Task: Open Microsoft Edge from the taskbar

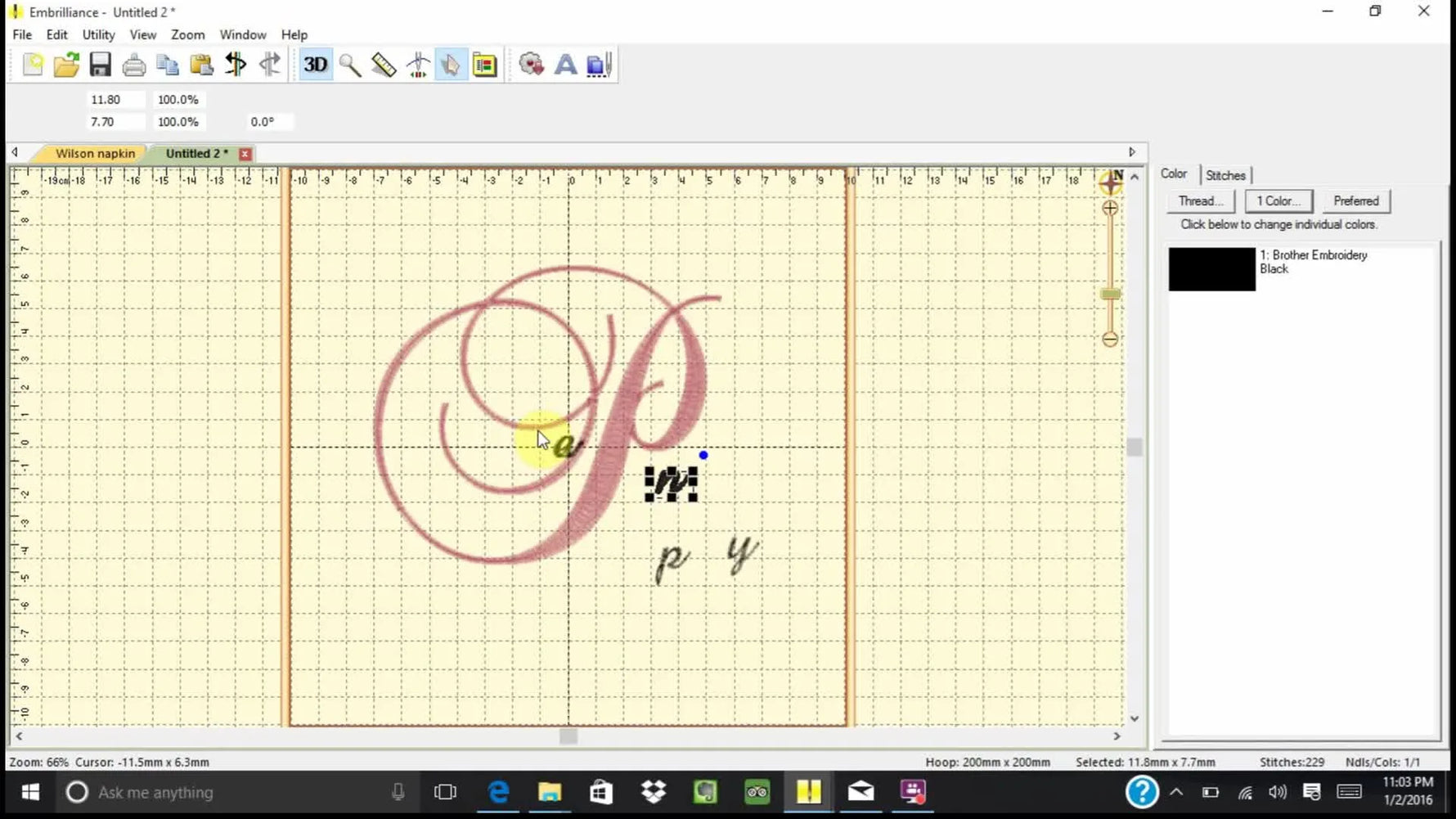Action: (x=498, y=792)
